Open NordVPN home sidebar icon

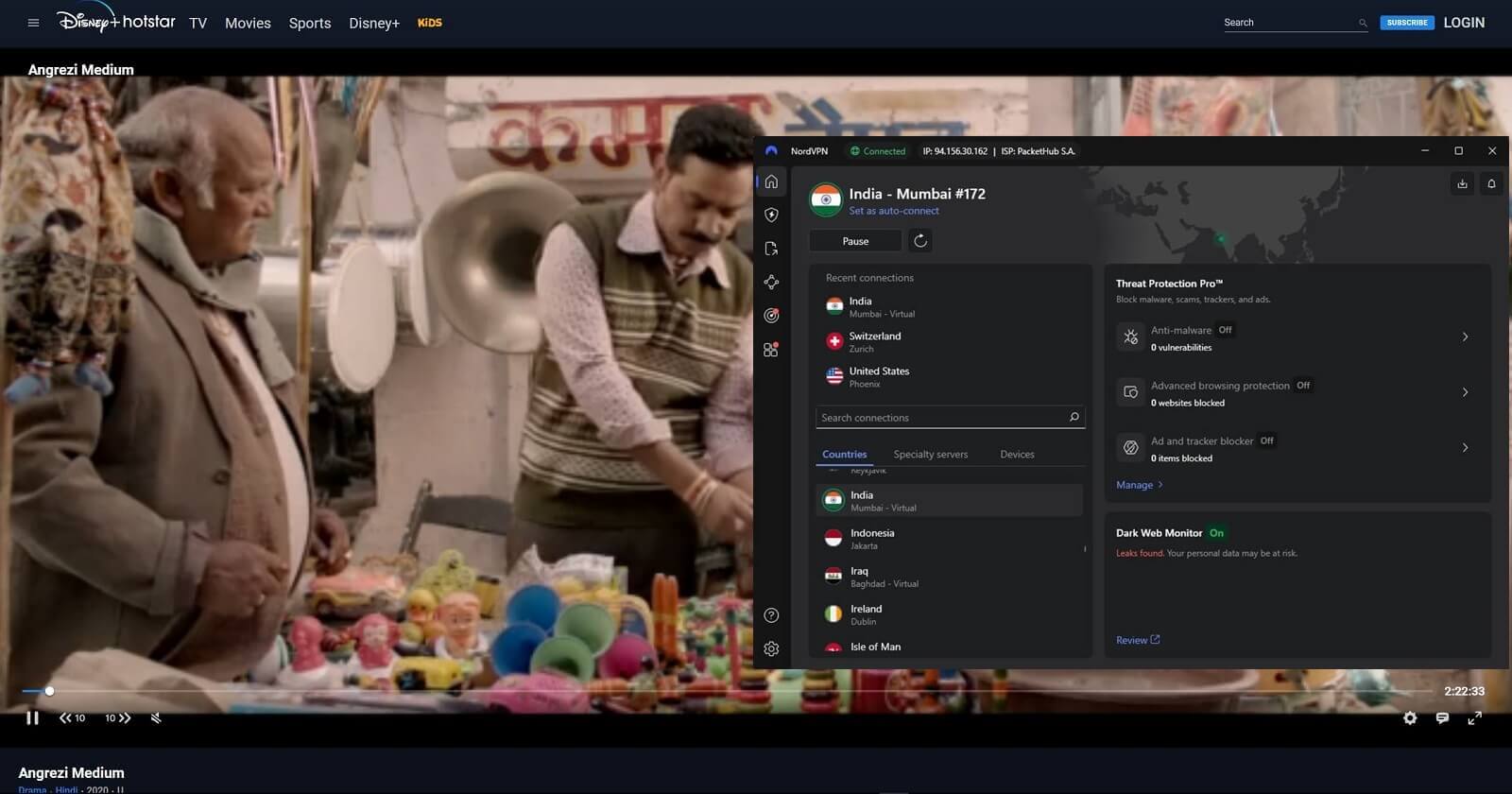(771, 181)
